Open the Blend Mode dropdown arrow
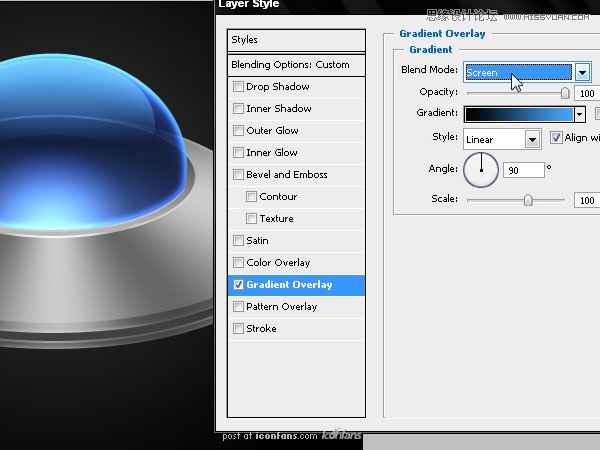 tap(582, 72)
